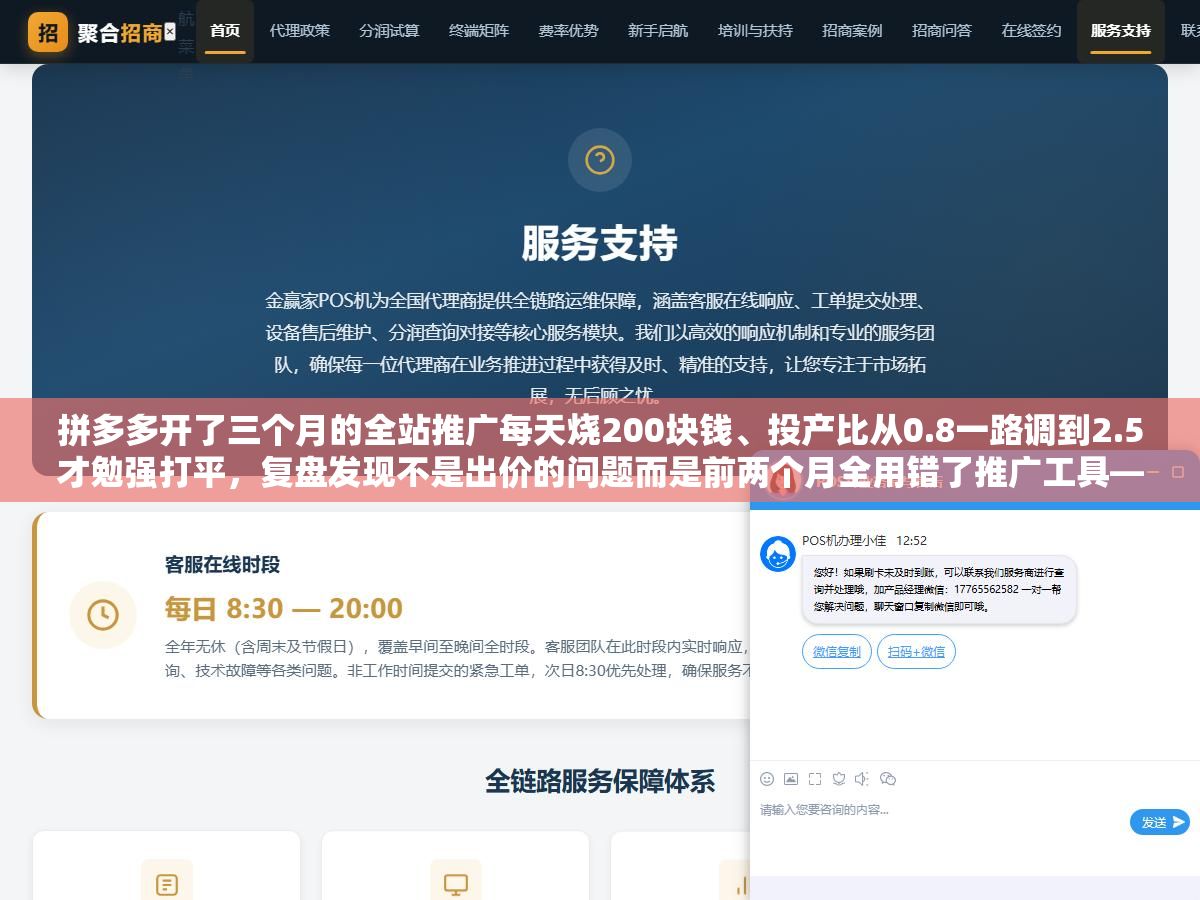Click the 全链路服务保障体系 heading
Screen dimensions: 1200x900
tap(600, 781)
